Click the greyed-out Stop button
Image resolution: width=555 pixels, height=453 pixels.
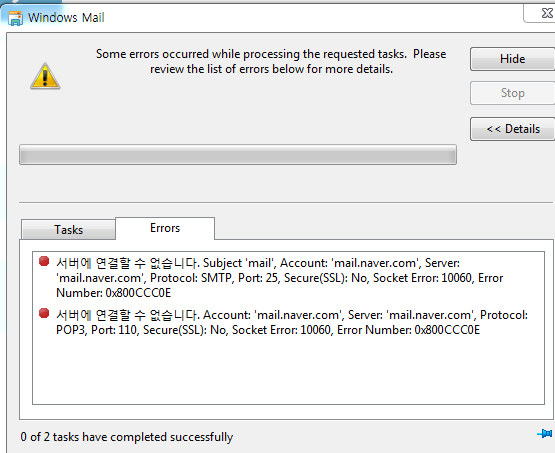pyautogui.click(x=512, y=93)
